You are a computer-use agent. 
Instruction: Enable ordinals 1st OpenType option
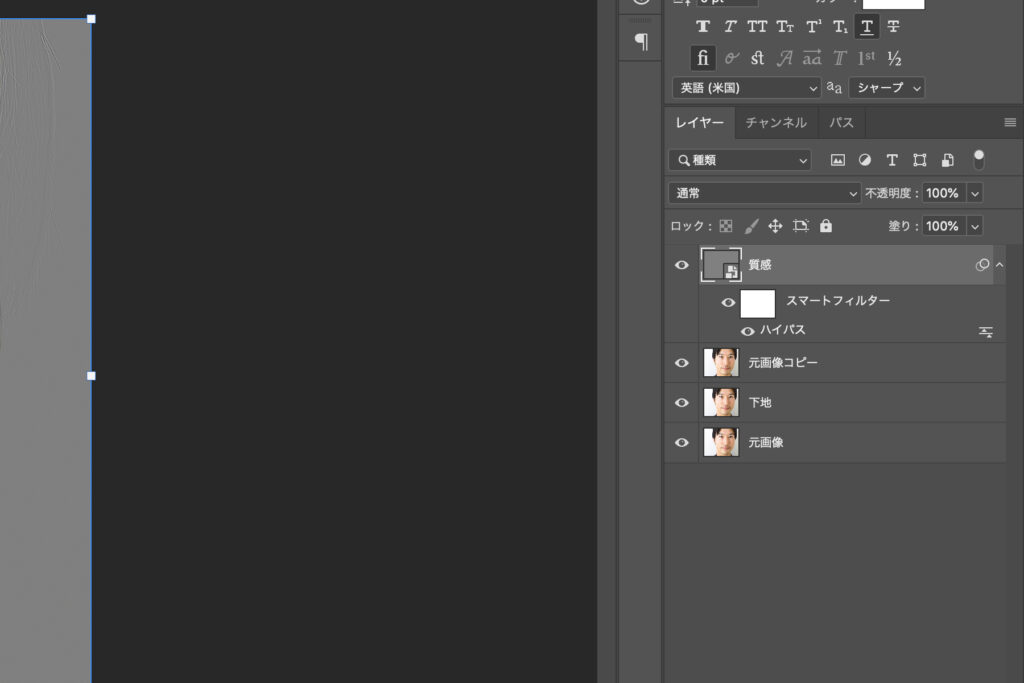click(x=867, y=58)
